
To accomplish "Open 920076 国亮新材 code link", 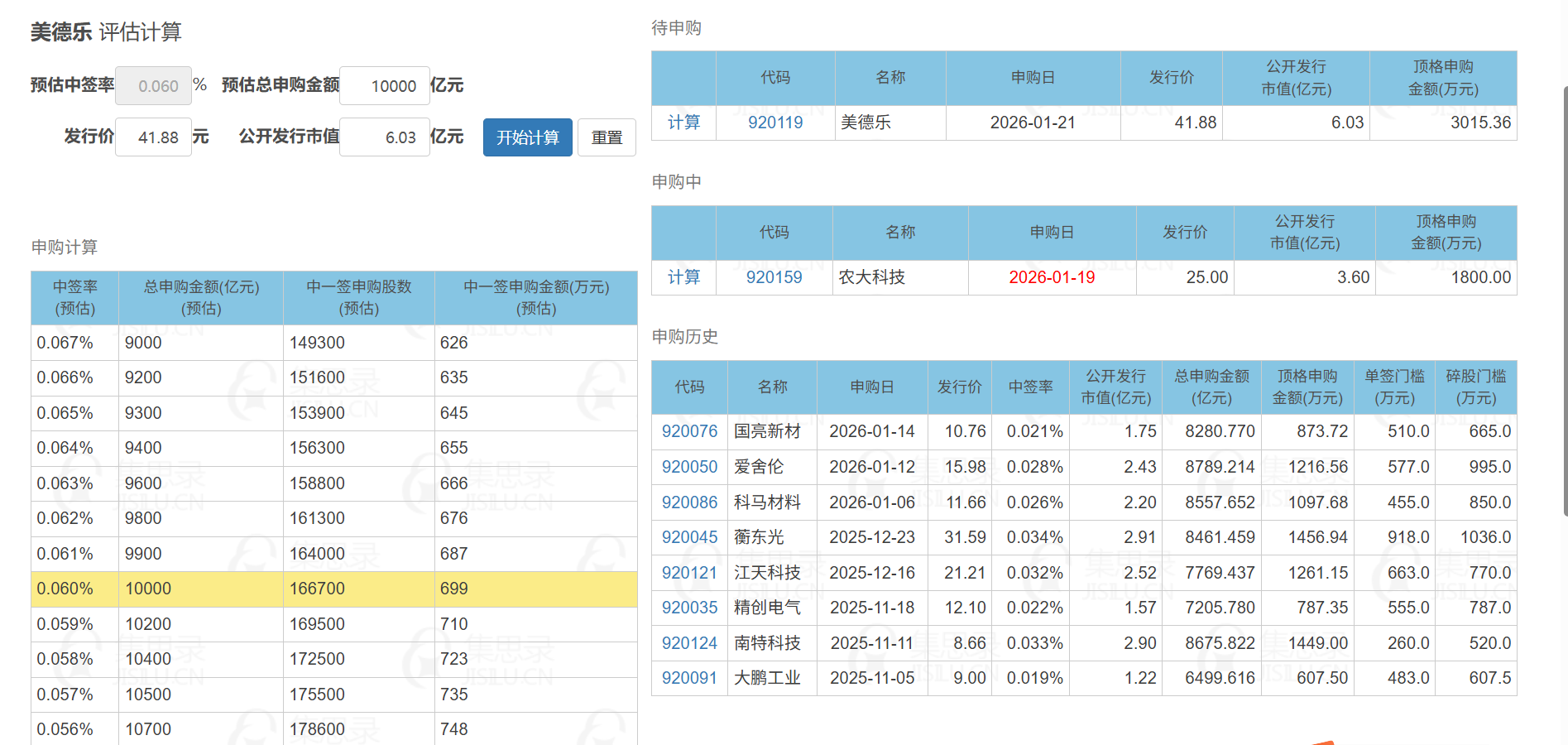I will [689, 431].
